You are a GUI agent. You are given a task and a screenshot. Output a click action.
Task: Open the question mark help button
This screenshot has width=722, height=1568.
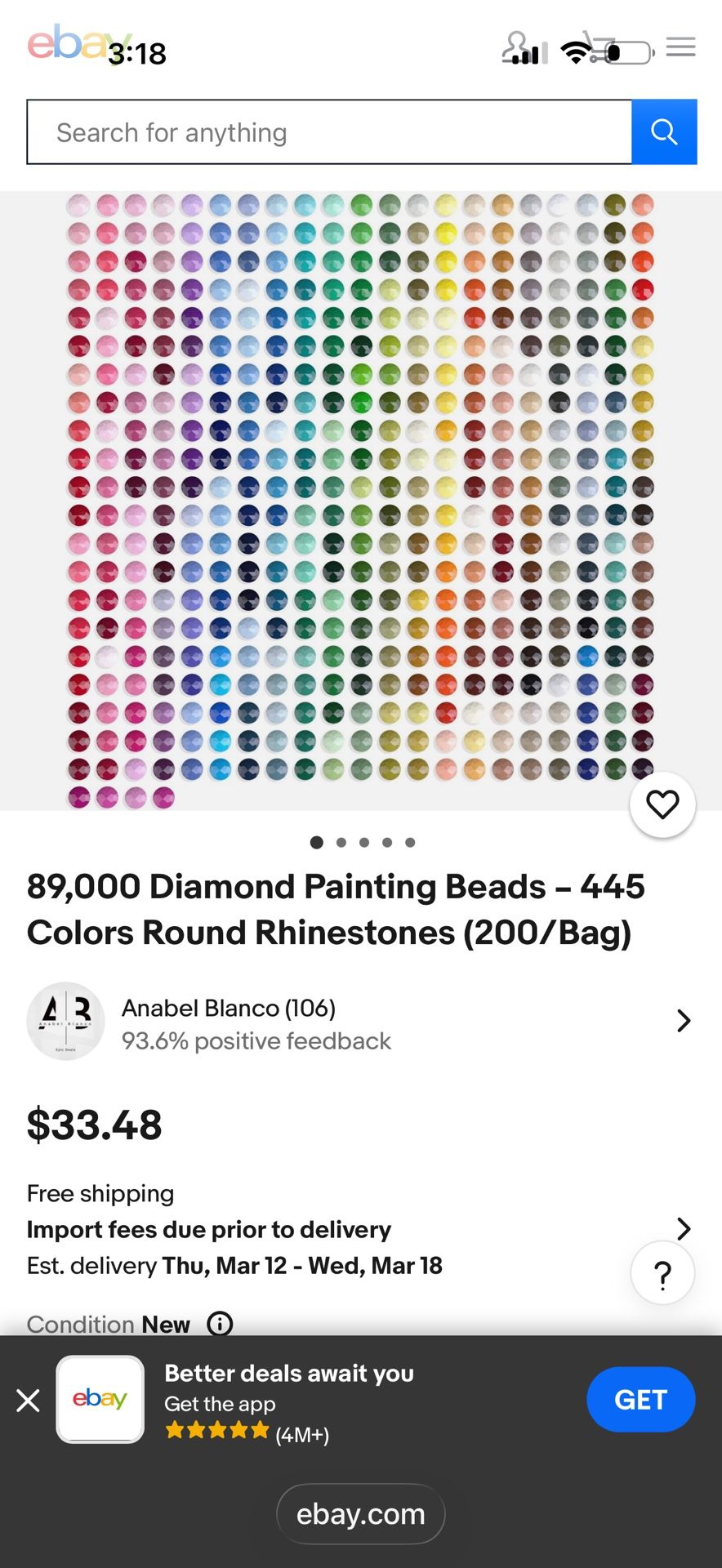(x=662, y=1273)
